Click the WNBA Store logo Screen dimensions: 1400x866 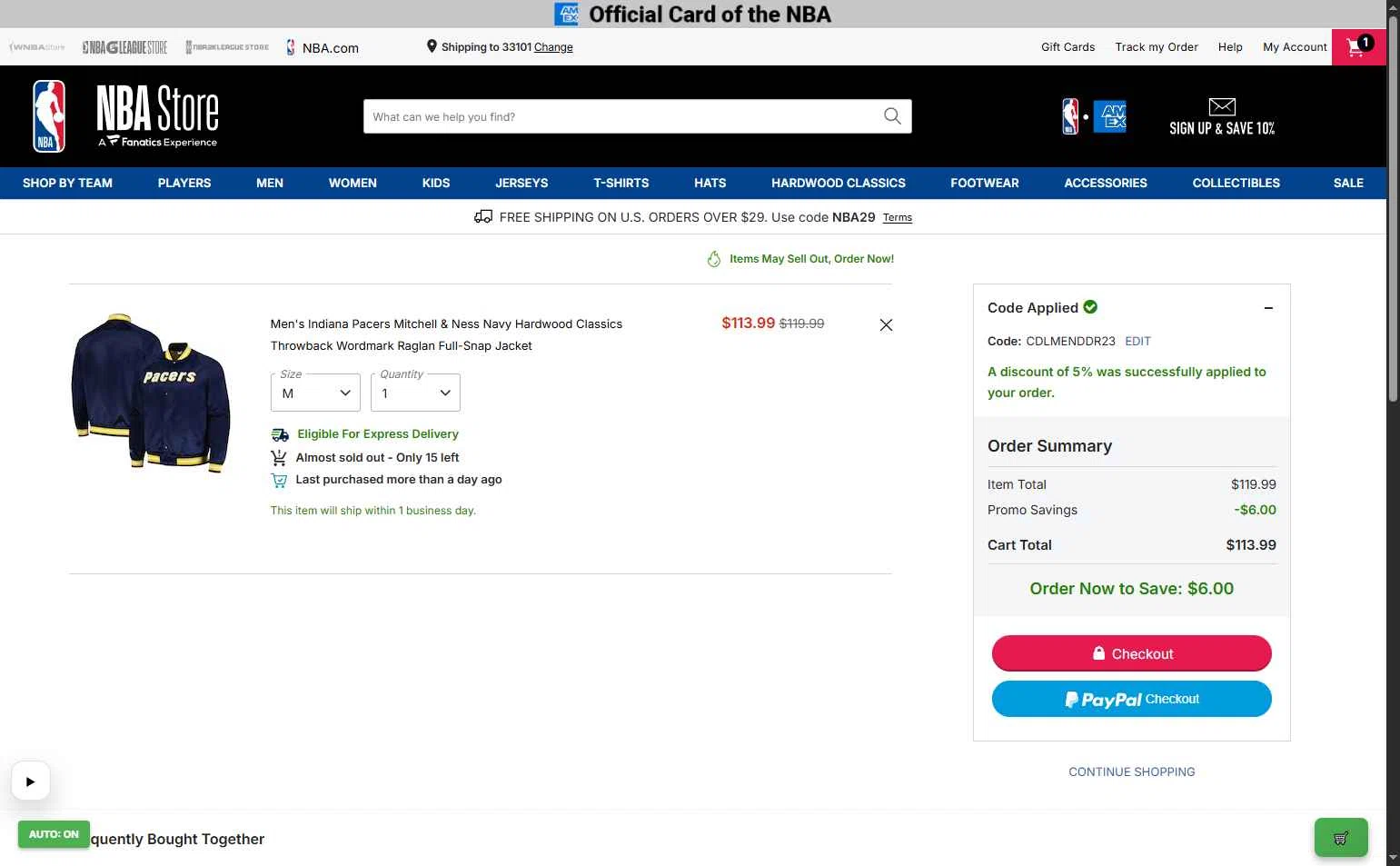[x=37, y=47]
